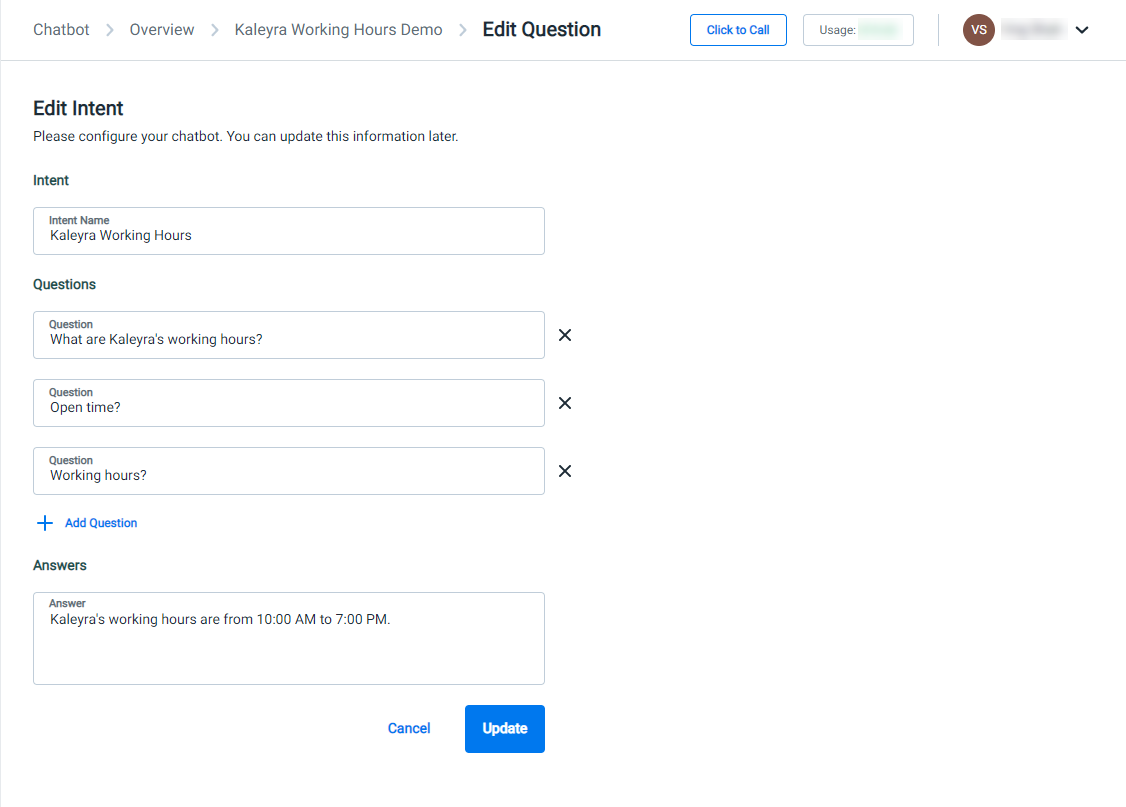Edit the 'Working hours?' question field

289,471
